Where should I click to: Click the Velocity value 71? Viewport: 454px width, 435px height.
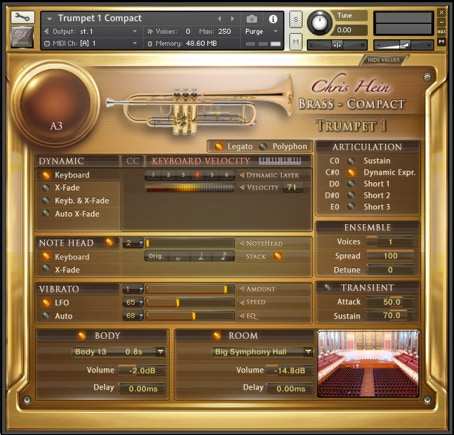pos(292,187)
